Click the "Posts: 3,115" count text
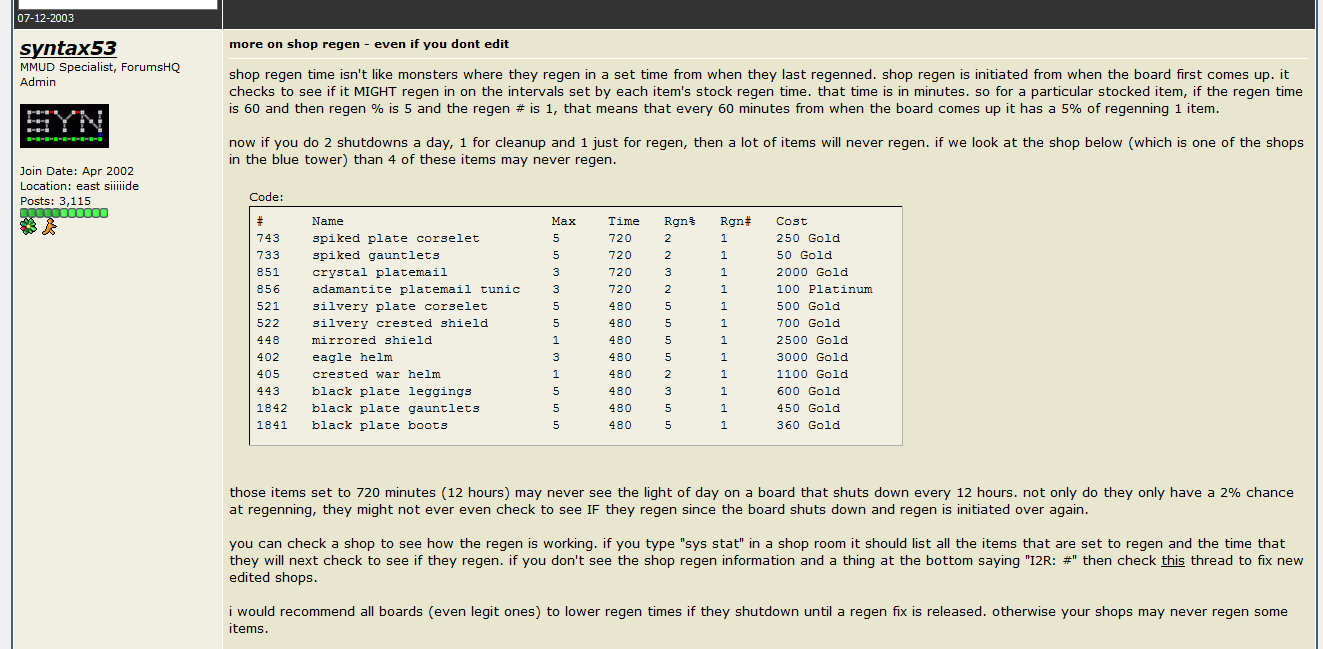Screen dimensions: 1323x649 pos(55,201)
